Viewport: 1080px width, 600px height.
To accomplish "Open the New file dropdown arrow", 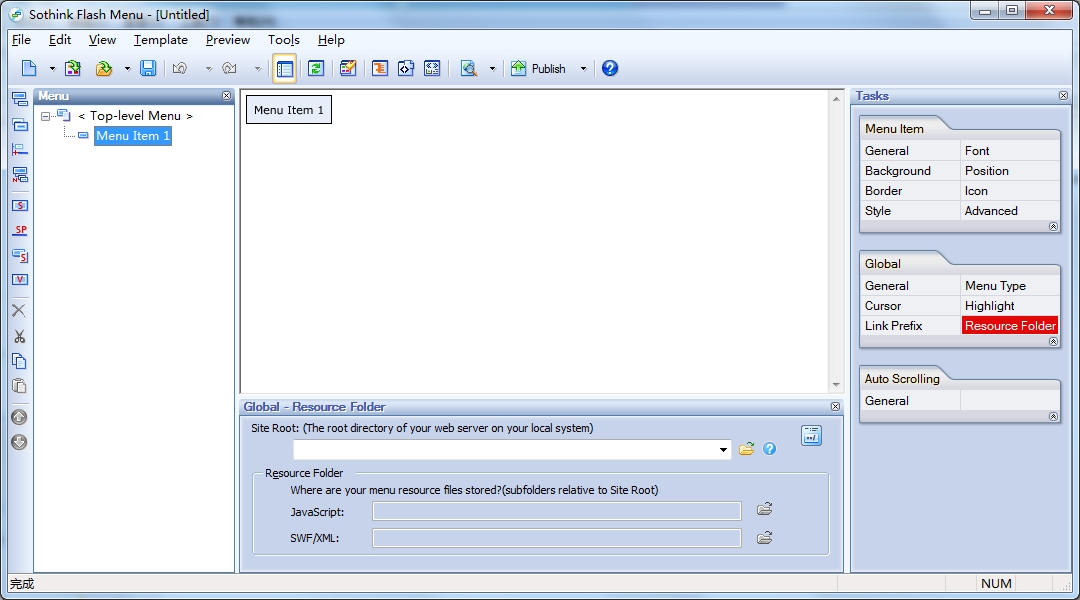I will [52, 69].
